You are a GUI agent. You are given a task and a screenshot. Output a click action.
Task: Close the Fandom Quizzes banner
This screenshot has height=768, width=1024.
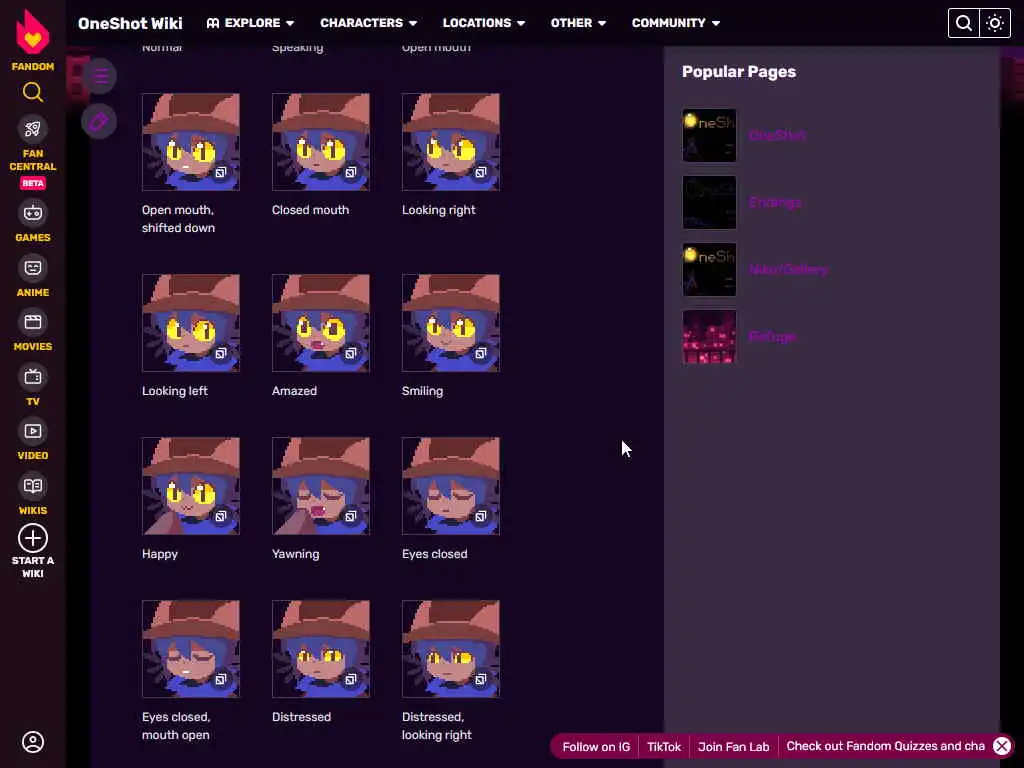coord(1002,746)
